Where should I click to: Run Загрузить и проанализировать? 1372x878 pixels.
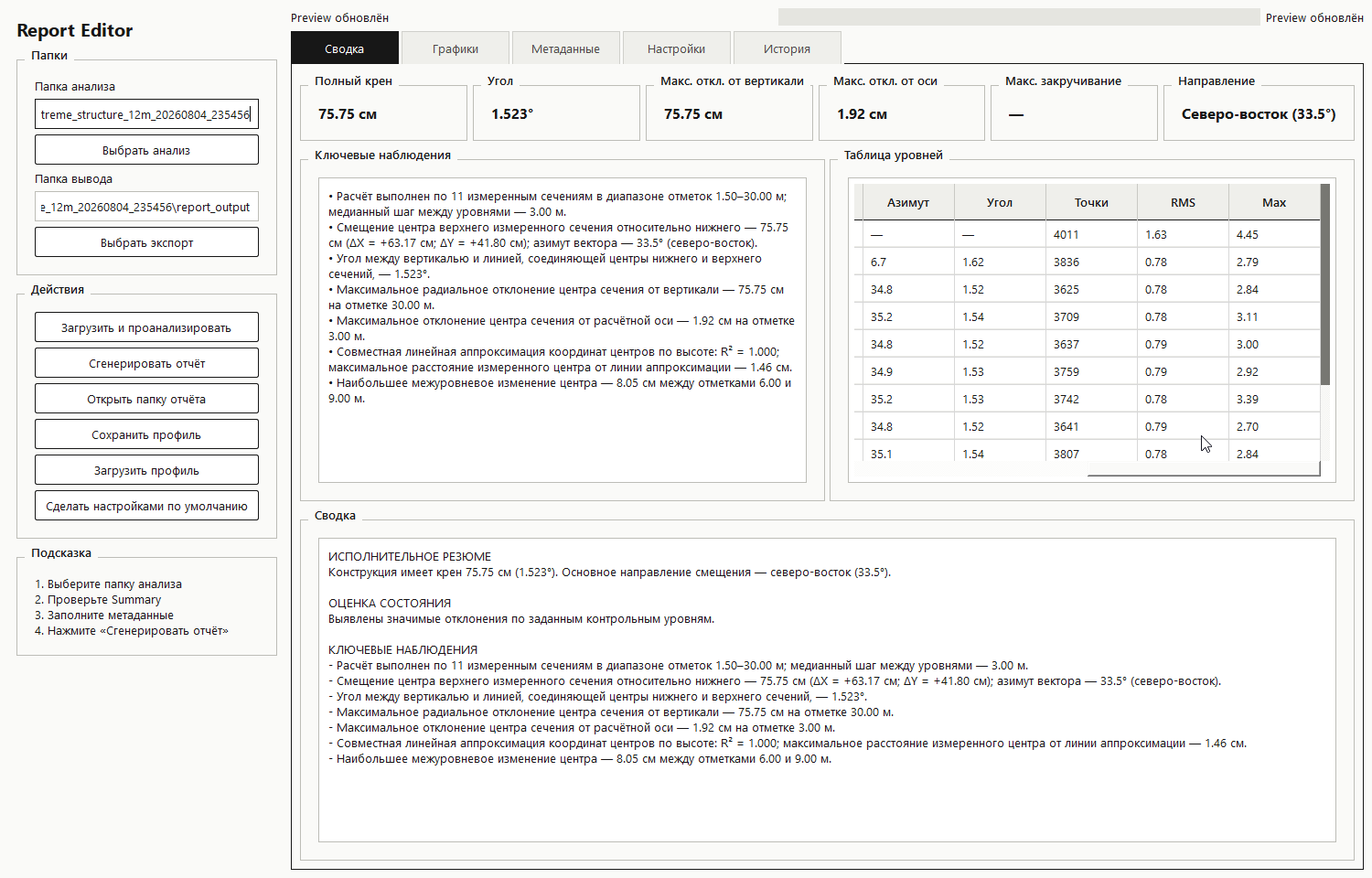[x=146, y=327]
